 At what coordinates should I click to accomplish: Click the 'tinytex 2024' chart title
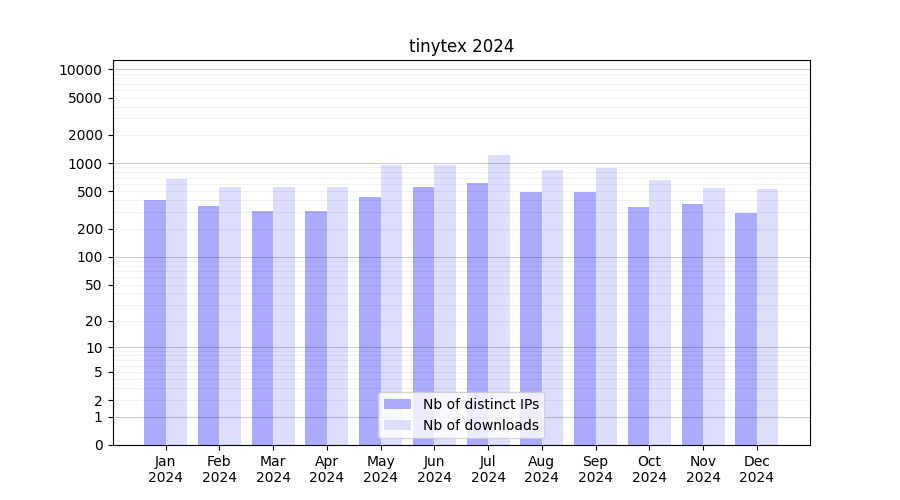(x=461, y=46)
